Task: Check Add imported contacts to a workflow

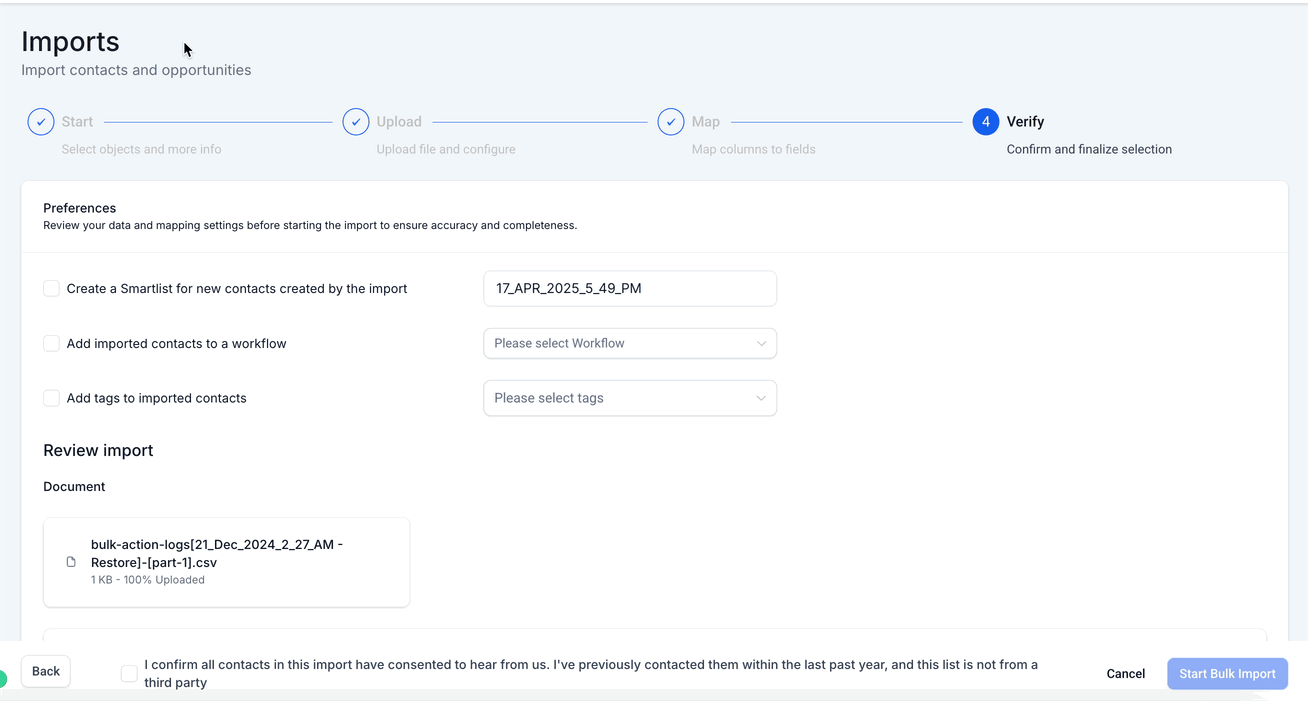Action: (52, 344)
